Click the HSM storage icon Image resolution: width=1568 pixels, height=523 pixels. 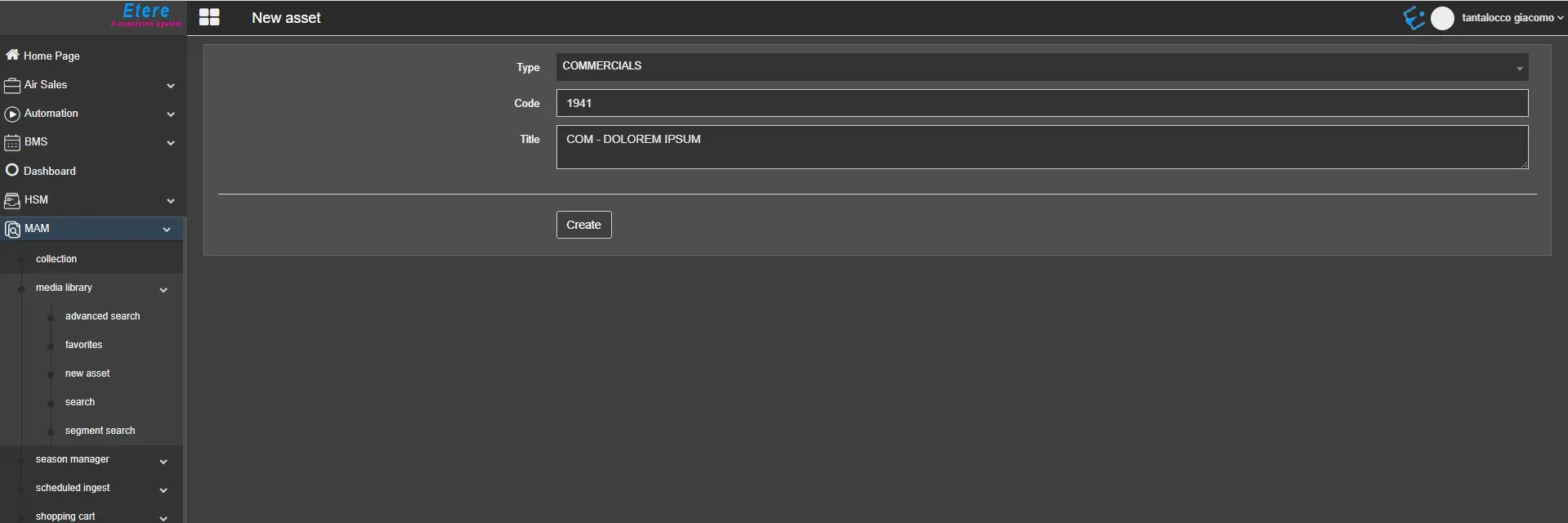pos(12,200)
